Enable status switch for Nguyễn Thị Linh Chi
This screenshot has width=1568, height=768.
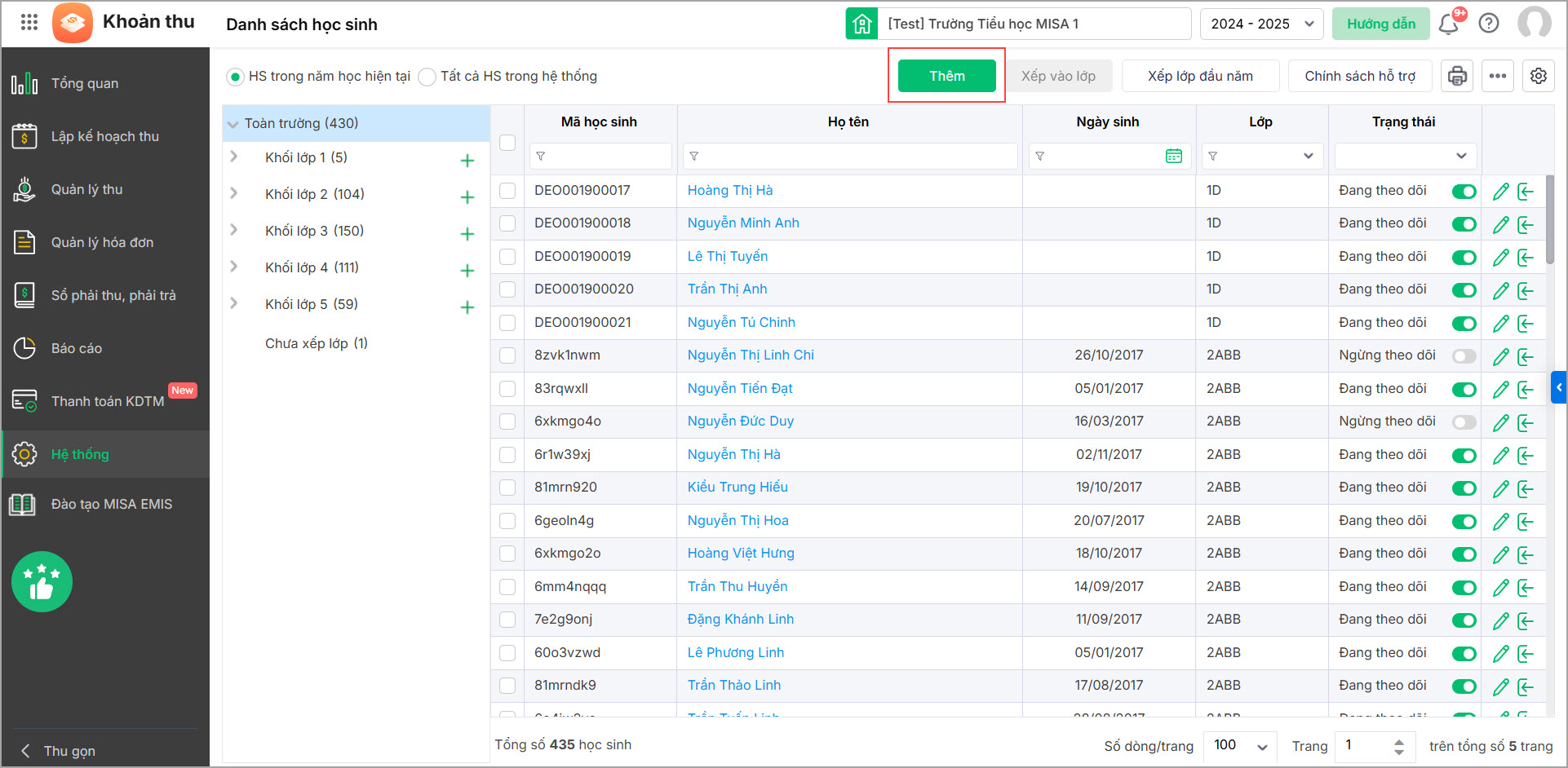[x=1464, y=356]
